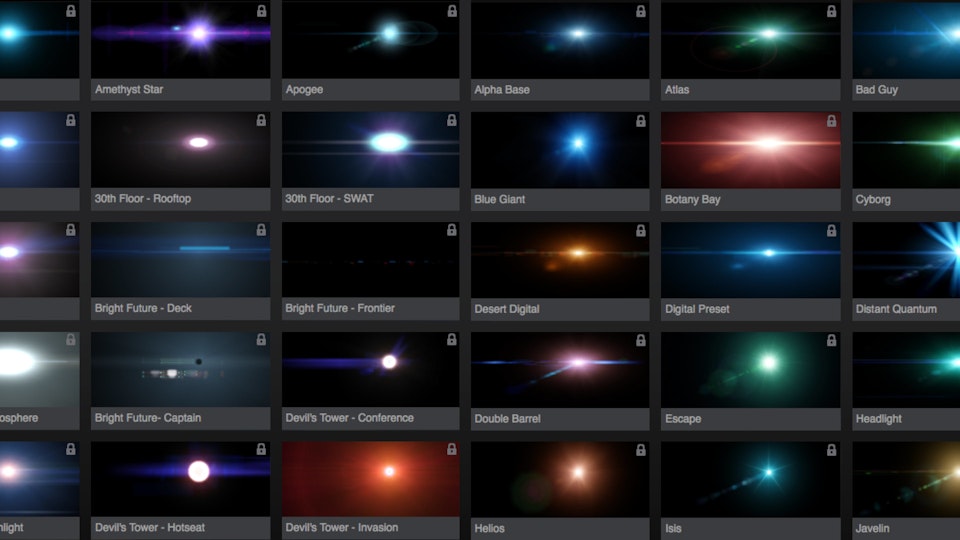Select the 30th Floor - Rooftop flare thumbnail
The height and width of the screenshot is (540, 960).
pos(180,149)
